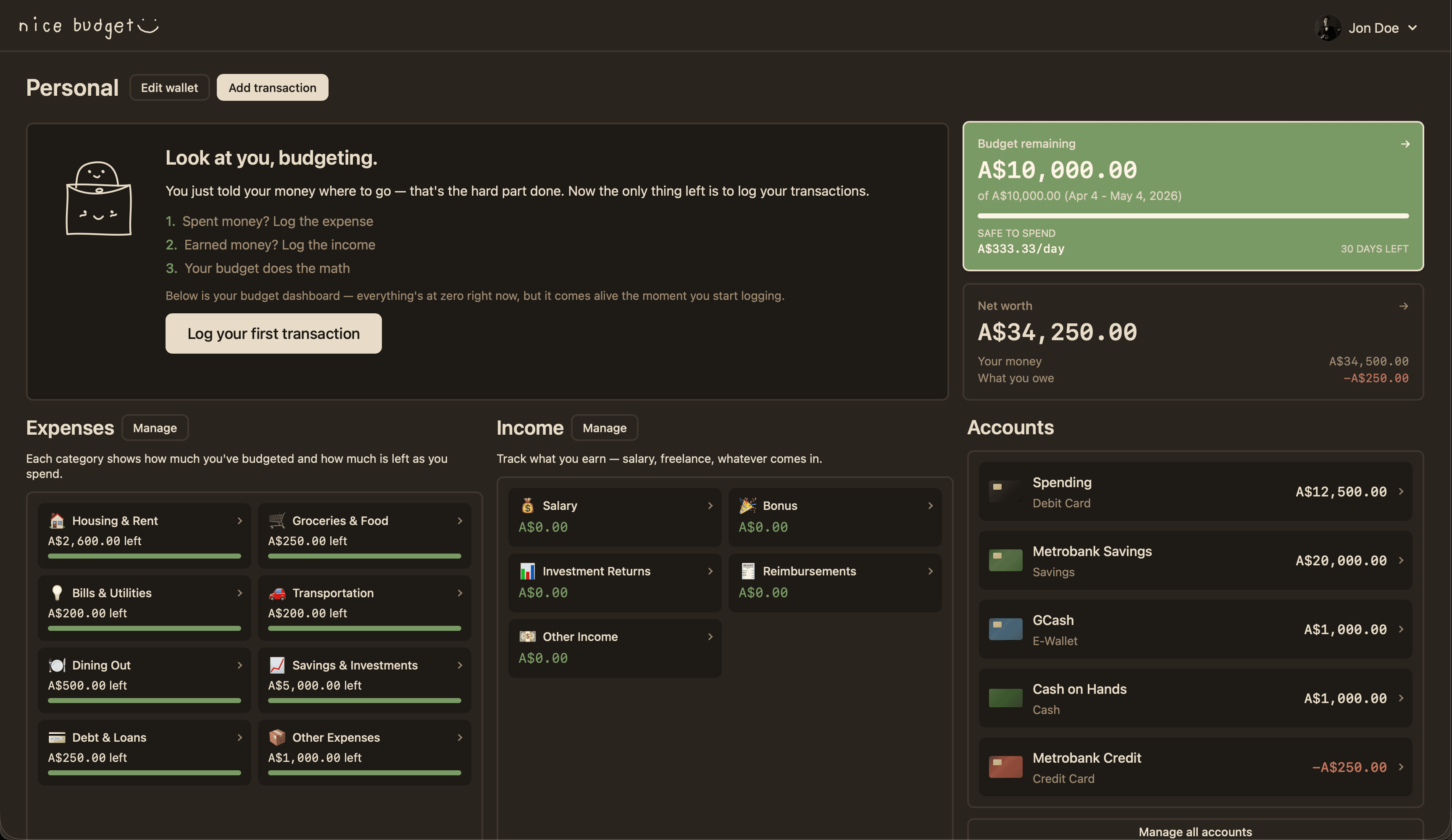1452x840 pixels.
Task: Expand the Metrobank Savings account details
Action: point(1401,560)
